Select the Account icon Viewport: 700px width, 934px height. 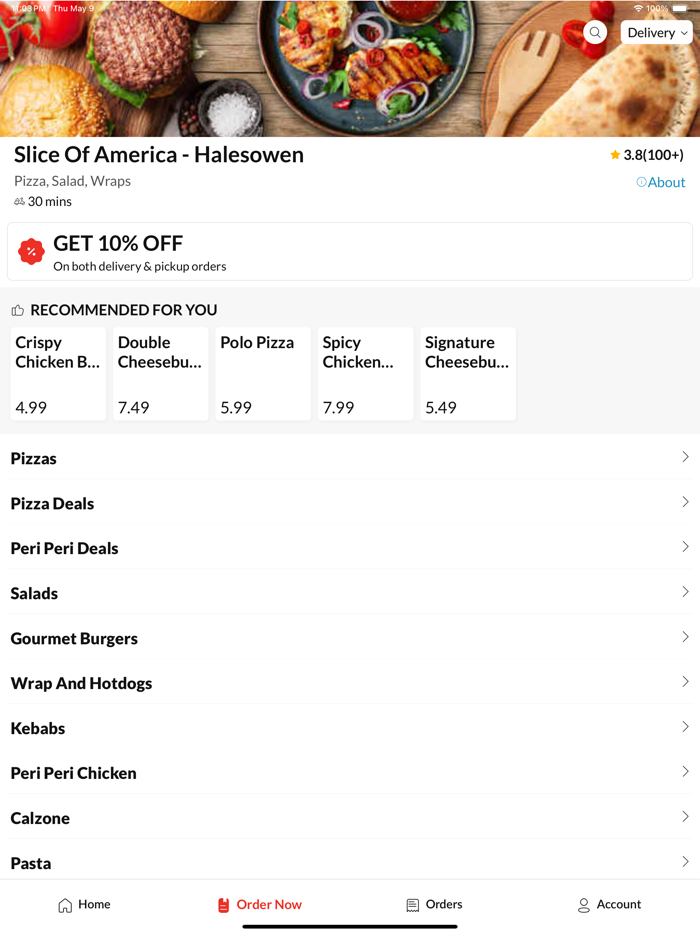point(582,904)
